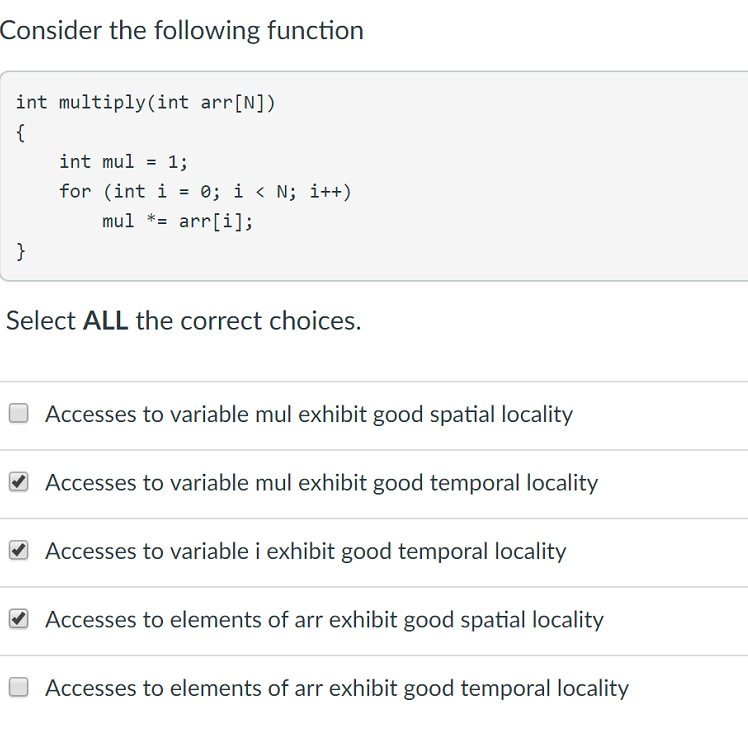Image resolution: width=748 pixels, height=742 pixels.
Task: Click label 'elements of arr exhibit good temporal locality'
Action: (399, 689)
